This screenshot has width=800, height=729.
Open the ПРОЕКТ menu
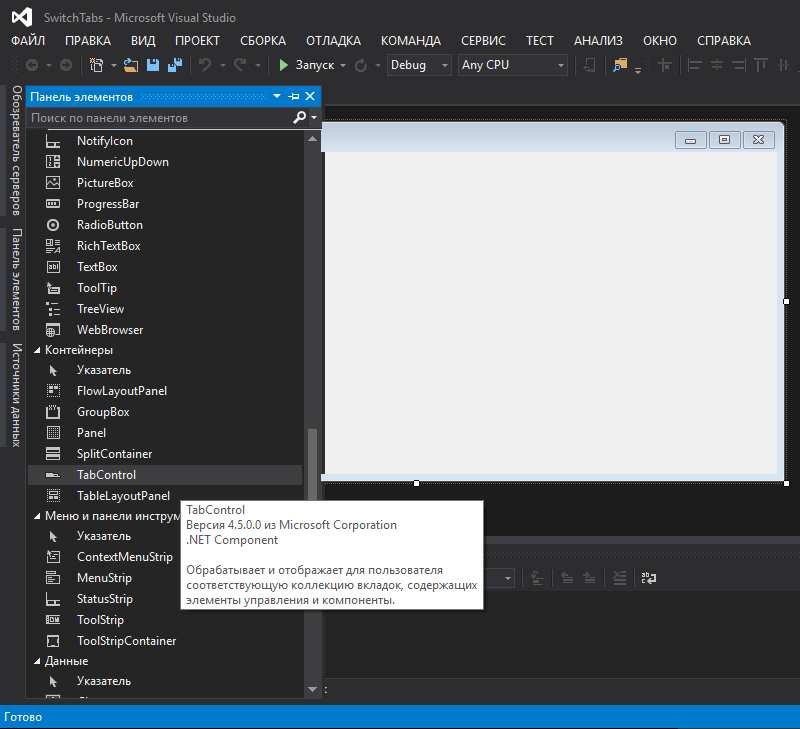point(197,41)
